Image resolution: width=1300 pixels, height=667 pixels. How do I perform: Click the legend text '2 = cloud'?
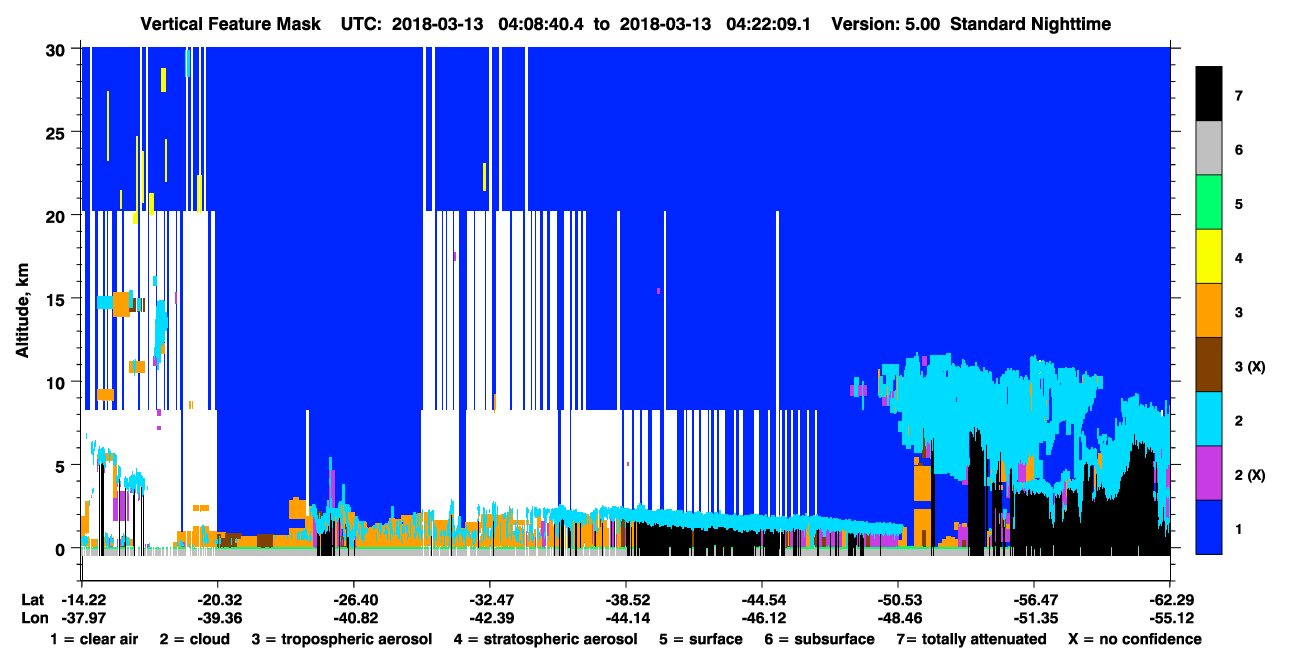pos(194,639)
